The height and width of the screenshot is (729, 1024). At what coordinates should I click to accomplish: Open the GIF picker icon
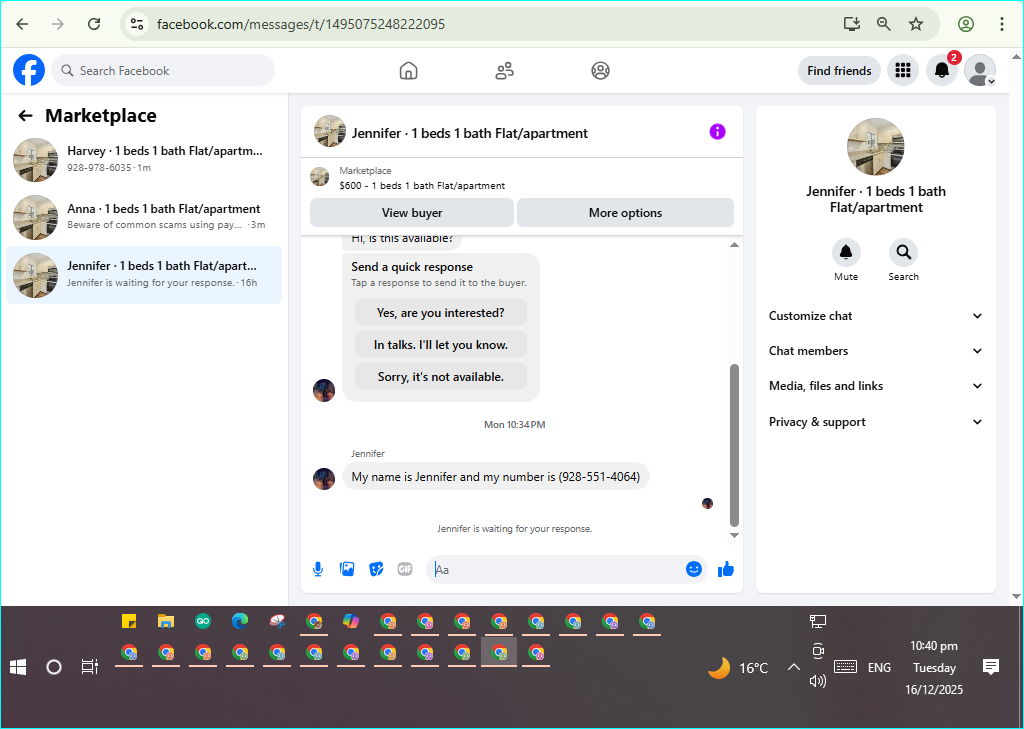405,570
